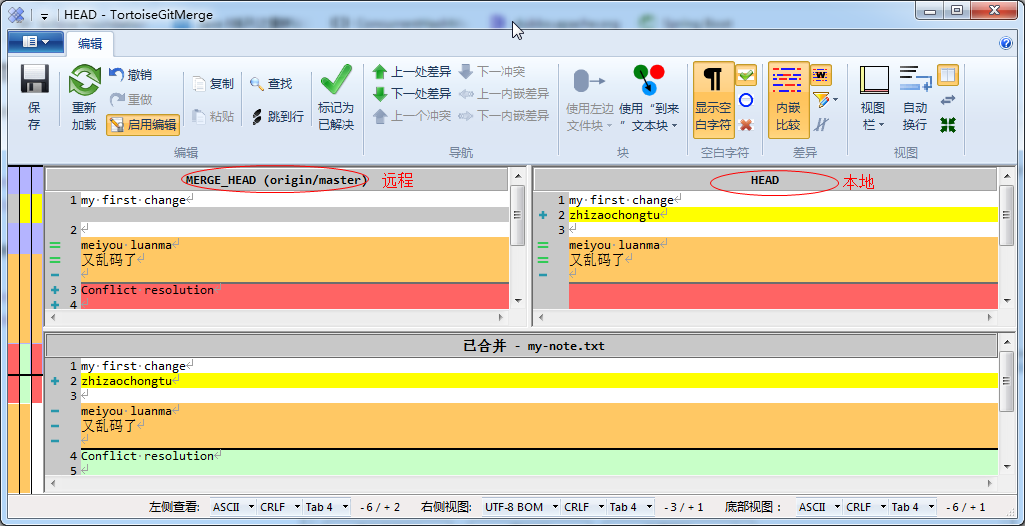The image size is (1025, 526).
Task: Toggle the pane layout button in 视图 group
Action: 948,74
